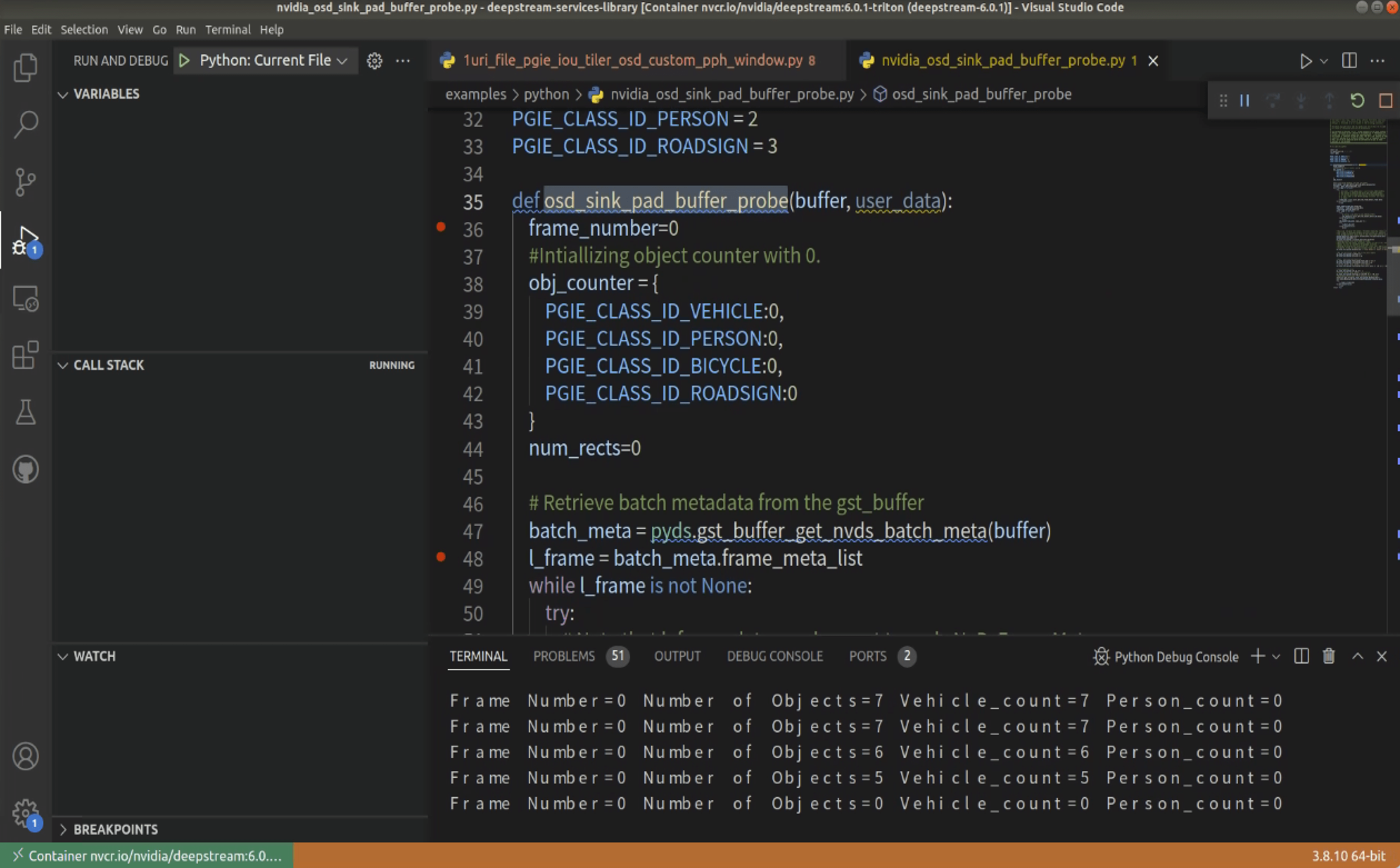Open the Run menu
Viewport: 1400px width, 868px height.
(186, 29)
